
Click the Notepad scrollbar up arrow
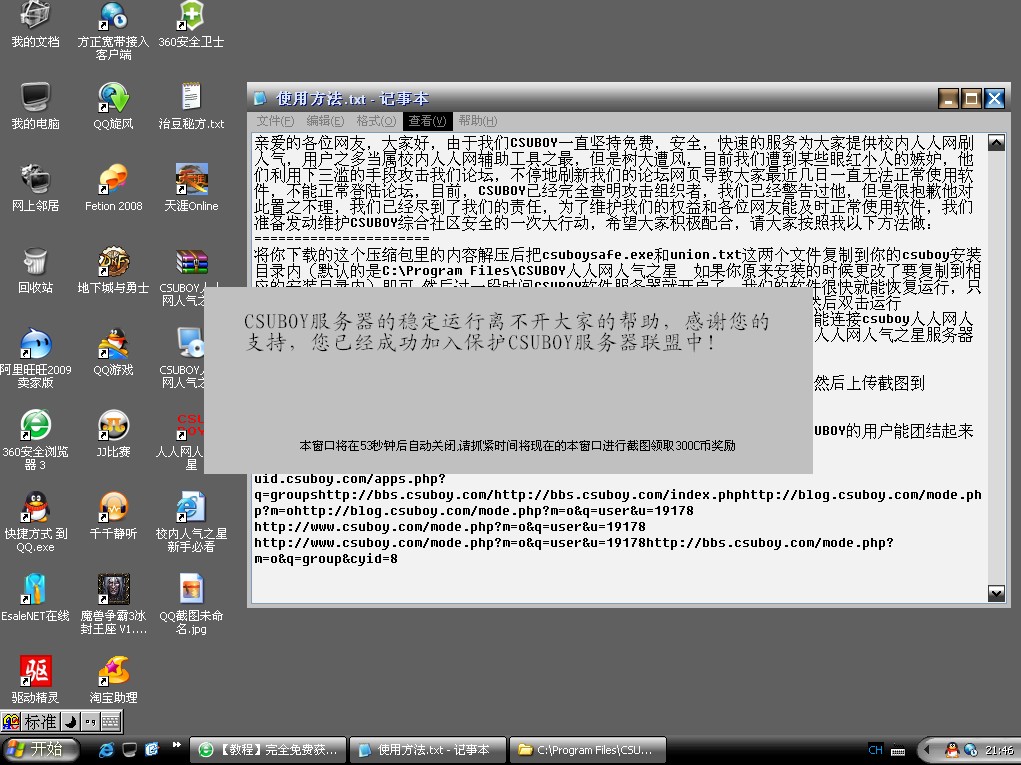tap(996, 143)
